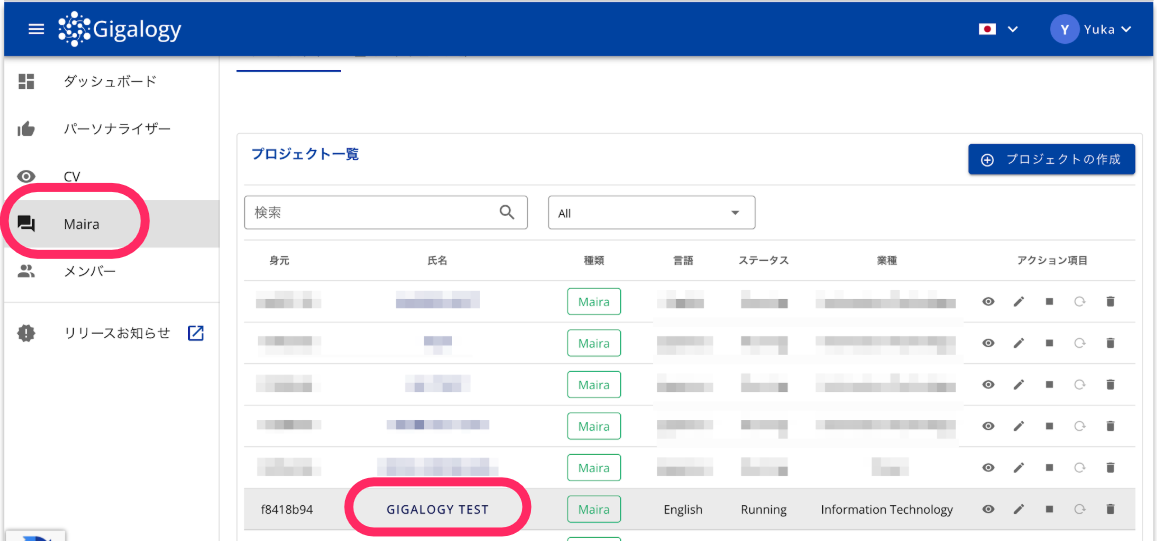The height and width of the screenshot is (541, 1157).
Task: Open the hamburger navigation menu
Action: (36, 30)
